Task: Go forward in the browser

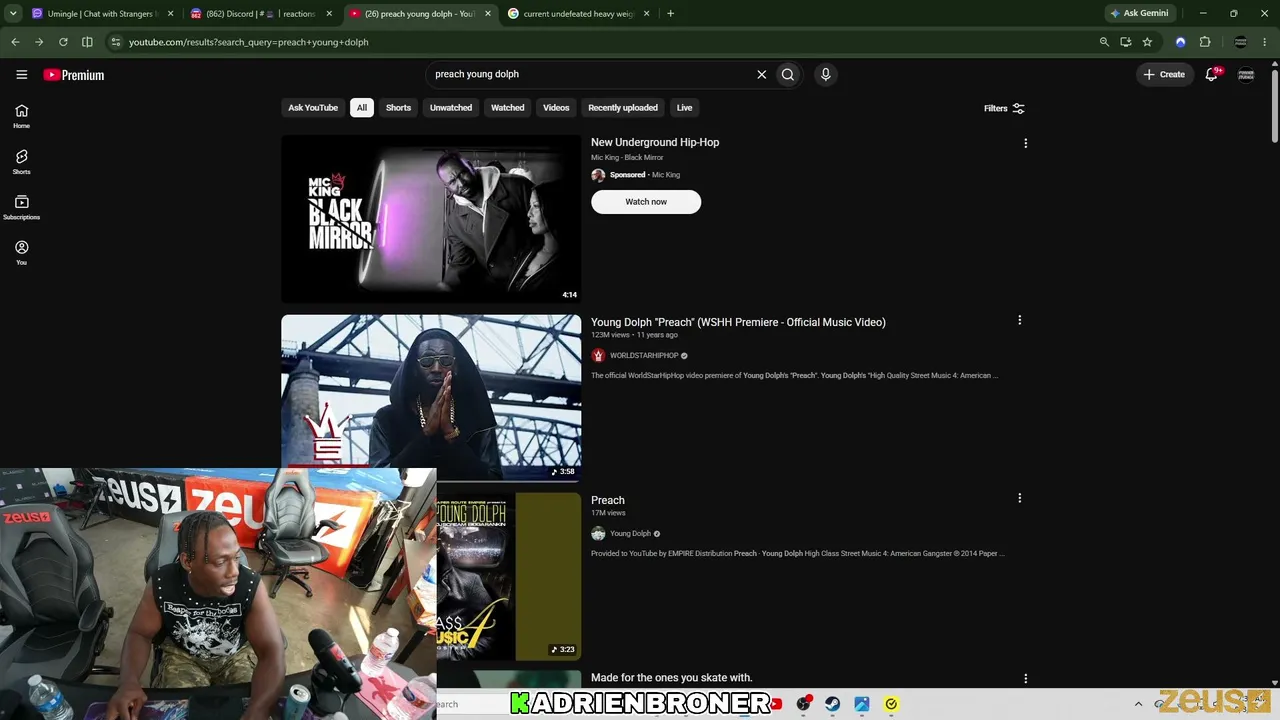Action: click(39, 42)
